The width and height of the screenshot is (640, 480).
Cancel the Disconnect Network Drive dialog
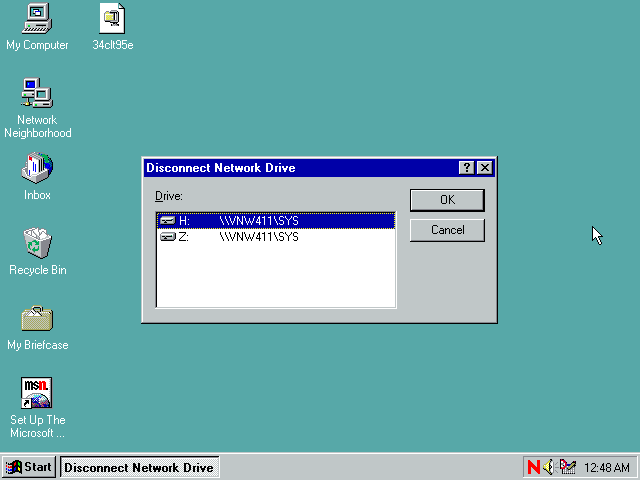[447, 230]
